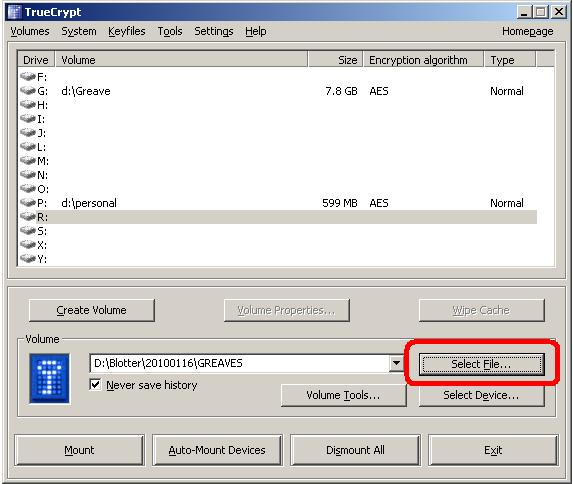This screenshot has height=484, width=573.
Task: Click the TrueCrypt logo icon in Volume section
Action: coord(49,378)
